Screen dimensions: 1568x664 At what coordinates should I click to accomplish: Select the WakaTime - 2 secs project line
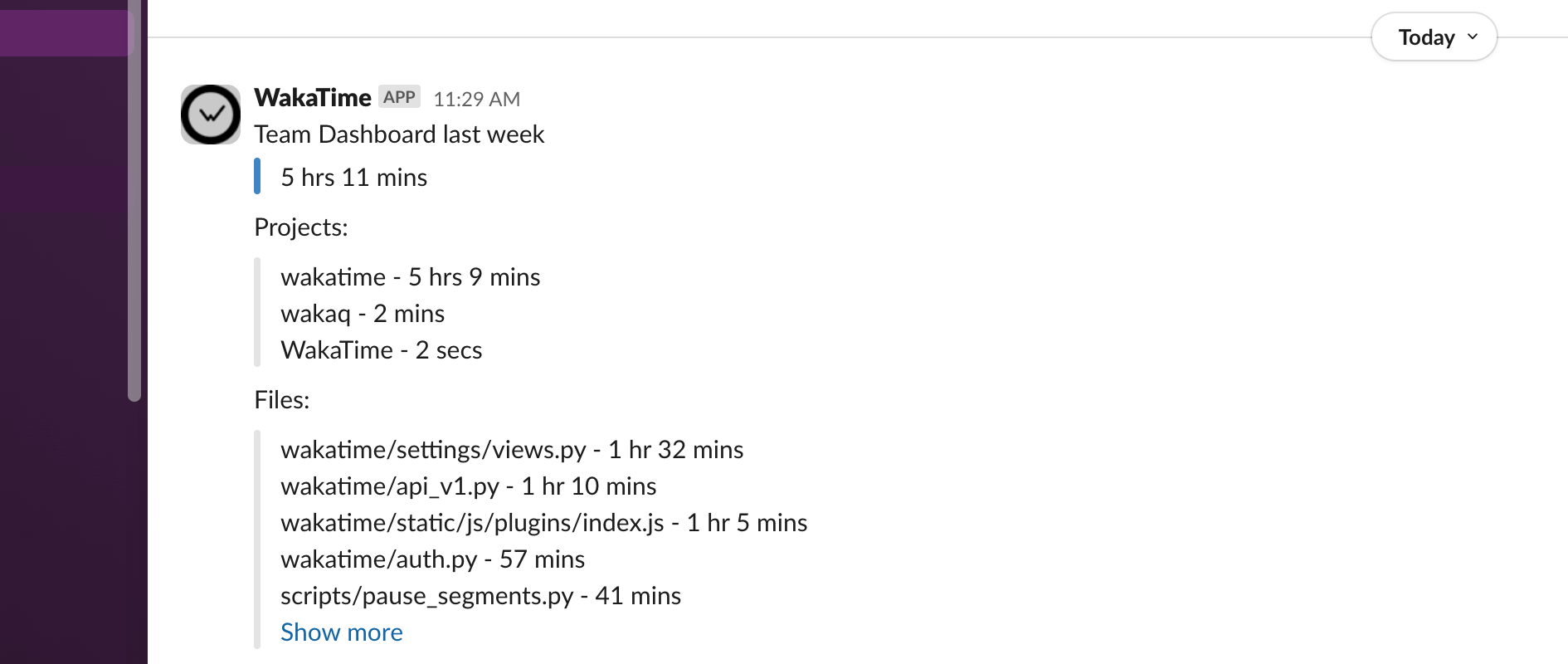point(381,350)
